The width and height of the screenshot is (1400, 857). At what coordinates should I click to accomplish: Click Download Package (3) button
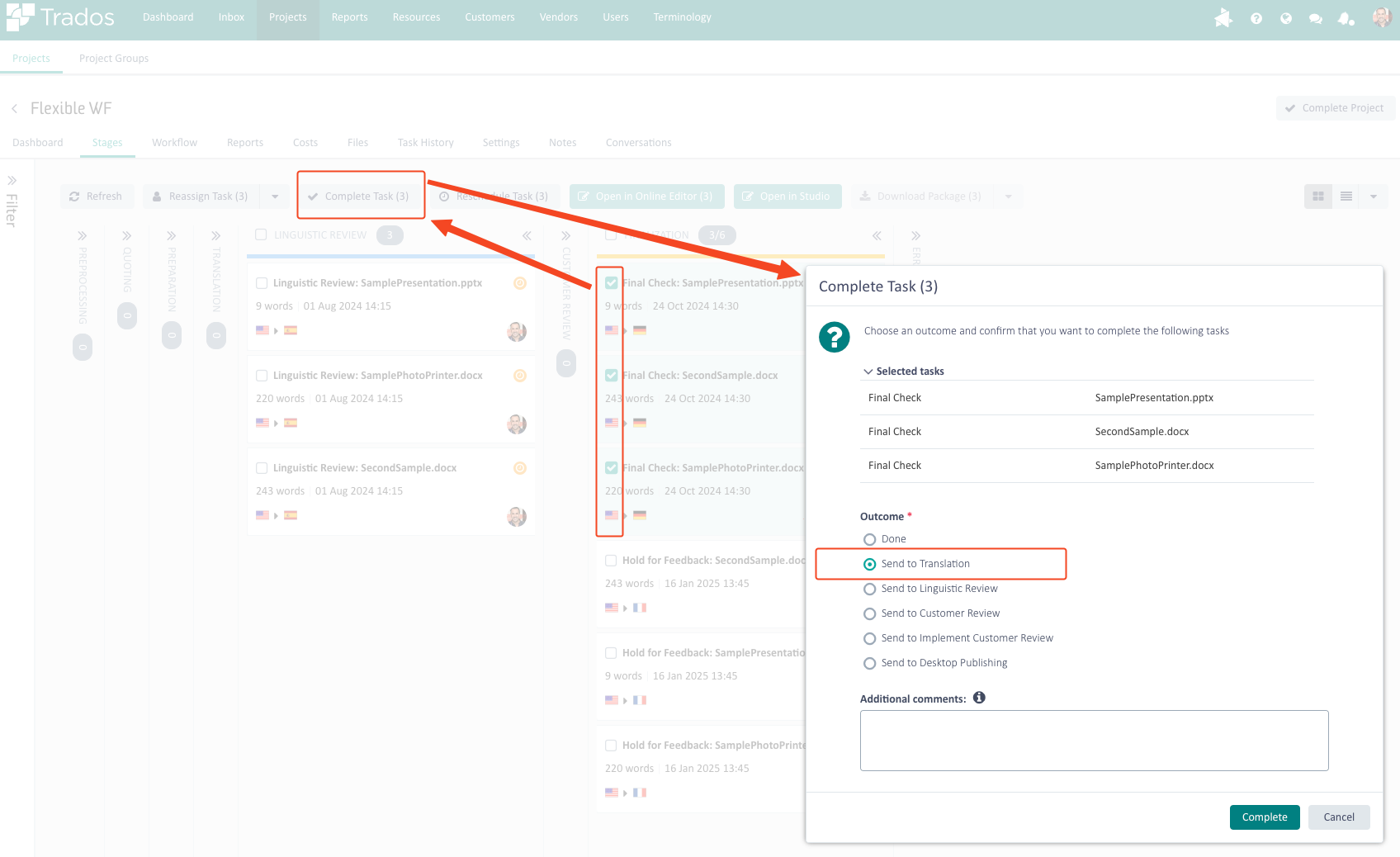pyautogui.click(x=921, y=196)
